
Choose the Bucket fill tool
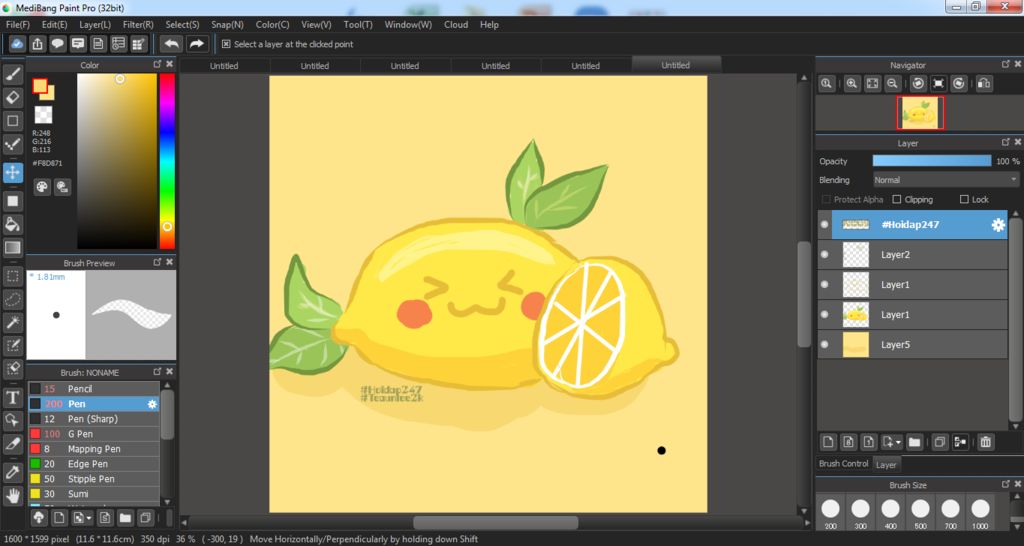pos(13,224)
